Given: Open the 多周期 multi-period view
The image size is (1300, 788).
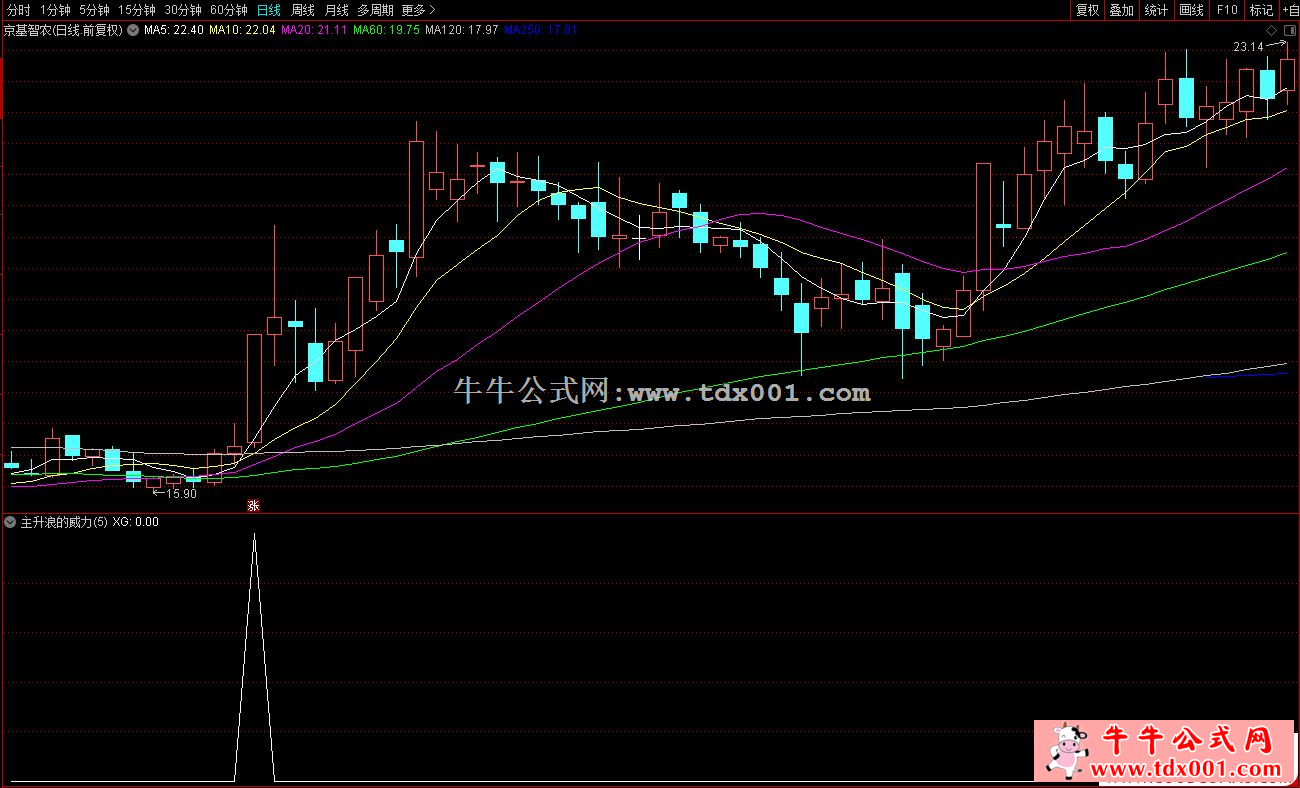Looking at the screenshot, I should (x=376, y=10).
